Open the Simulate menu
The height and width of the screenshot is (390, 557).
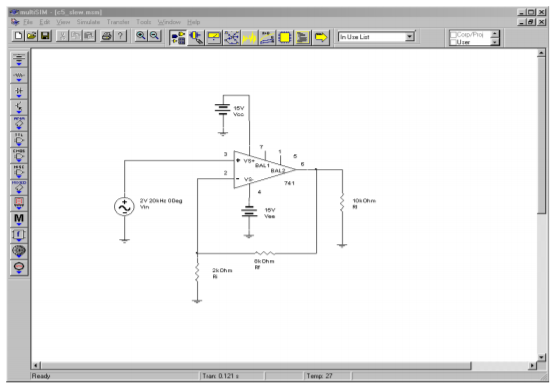88,22
